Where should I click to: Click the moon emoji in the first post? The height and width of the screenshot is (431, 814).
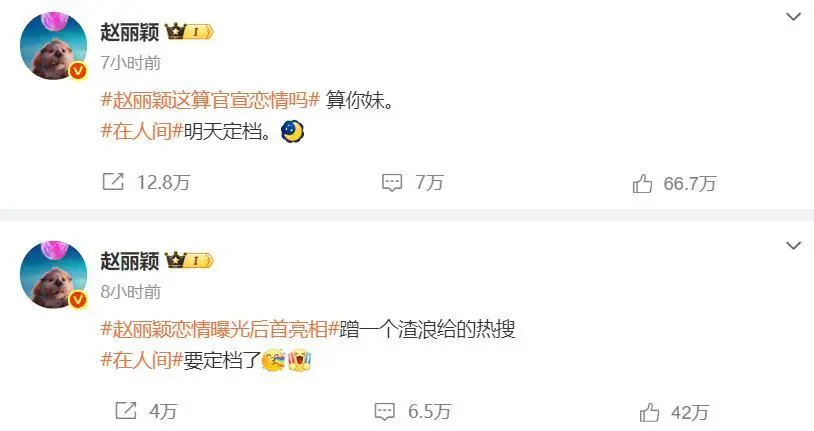pyautogui.click(x=292, y=131)
